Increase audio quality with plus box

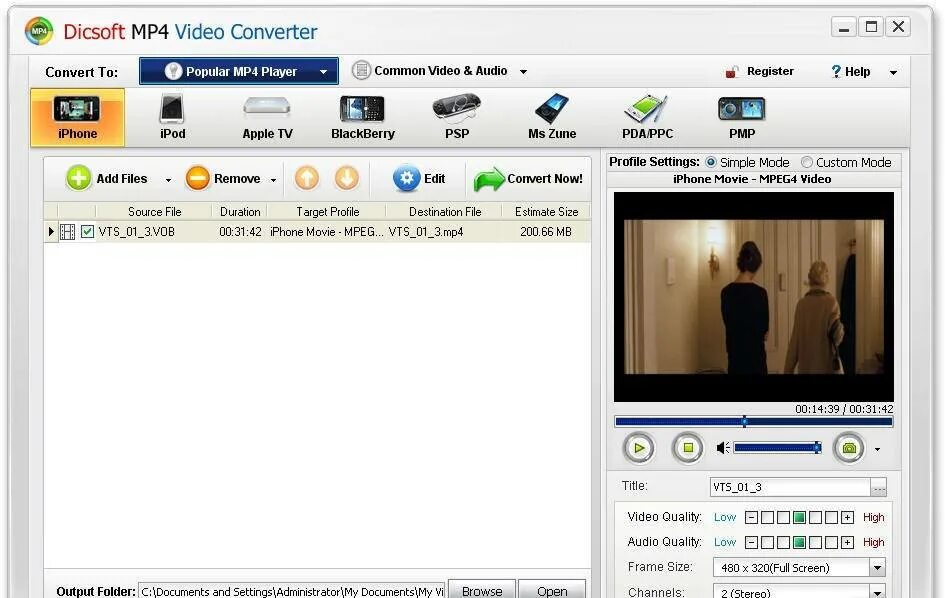pyautogui.click(x=847, y=543)
